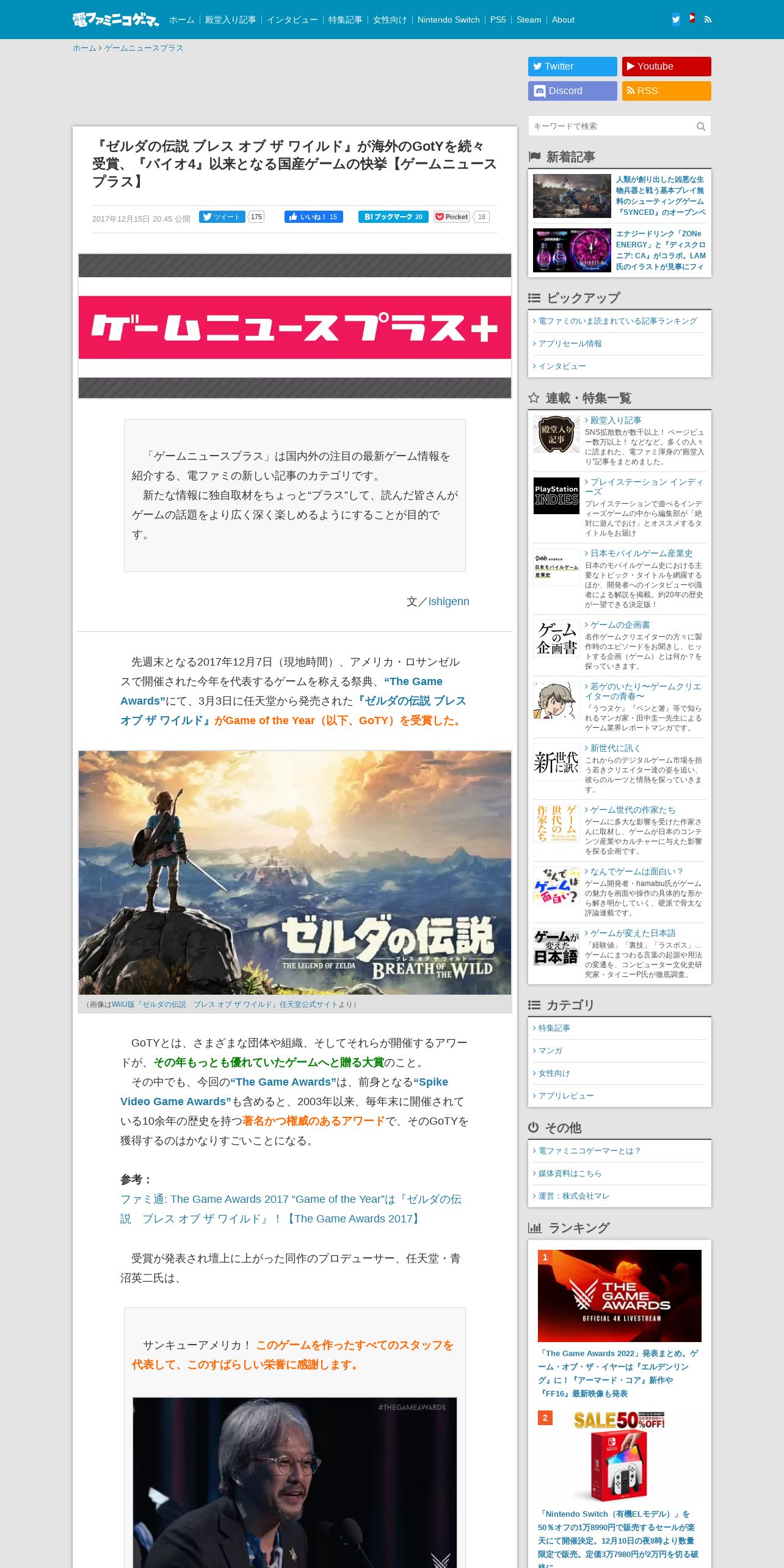Screen dimensions: 784x1568
Task: Open the インタビュー menu item
Action: click(292, 20)
